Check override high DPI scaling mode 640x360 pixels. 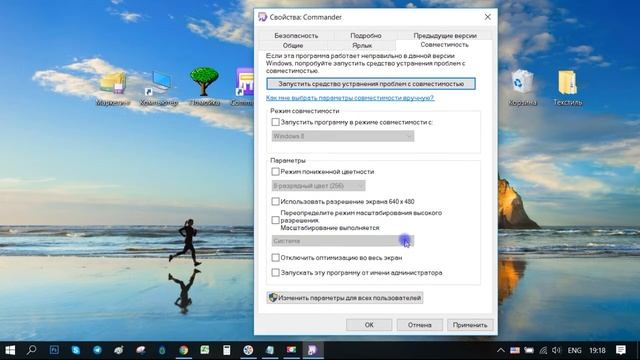click(276, 220)
